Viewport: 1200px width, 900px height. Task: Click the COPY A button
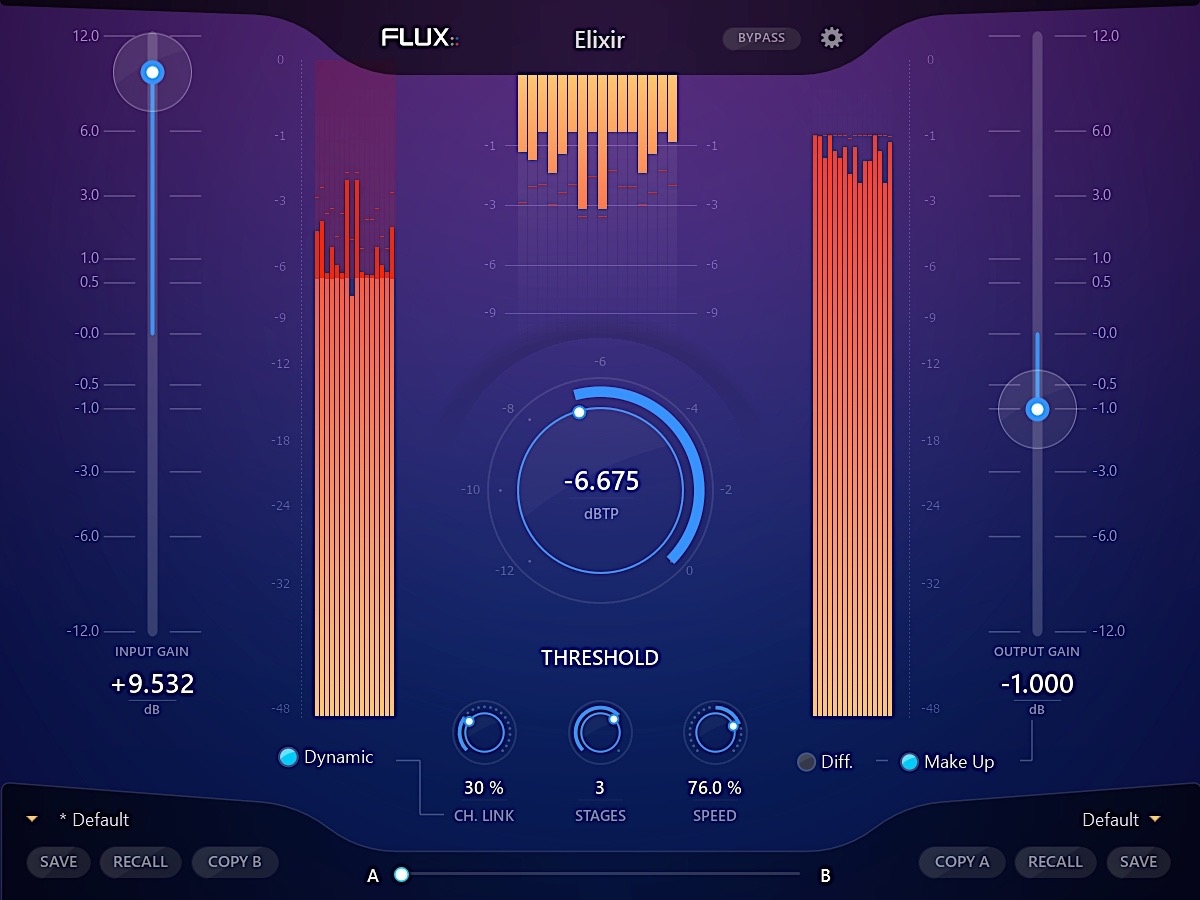[962, 862]
